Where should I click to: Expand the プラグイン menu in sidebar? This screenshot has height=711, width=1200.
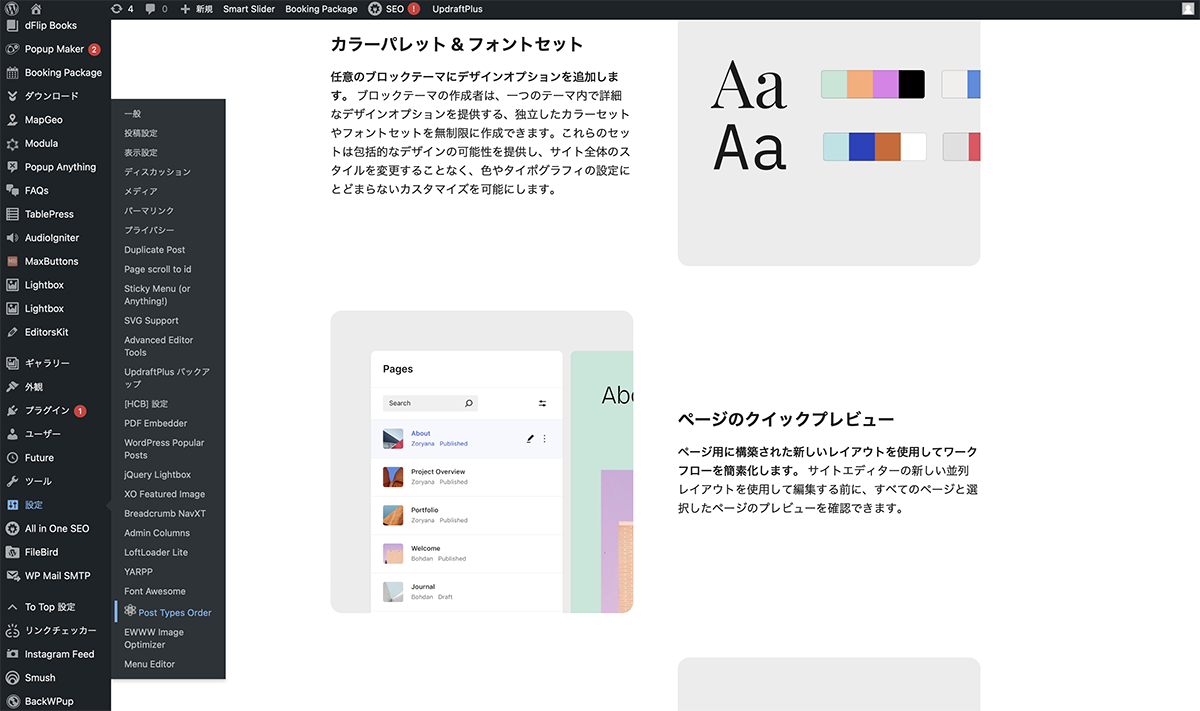47,411
